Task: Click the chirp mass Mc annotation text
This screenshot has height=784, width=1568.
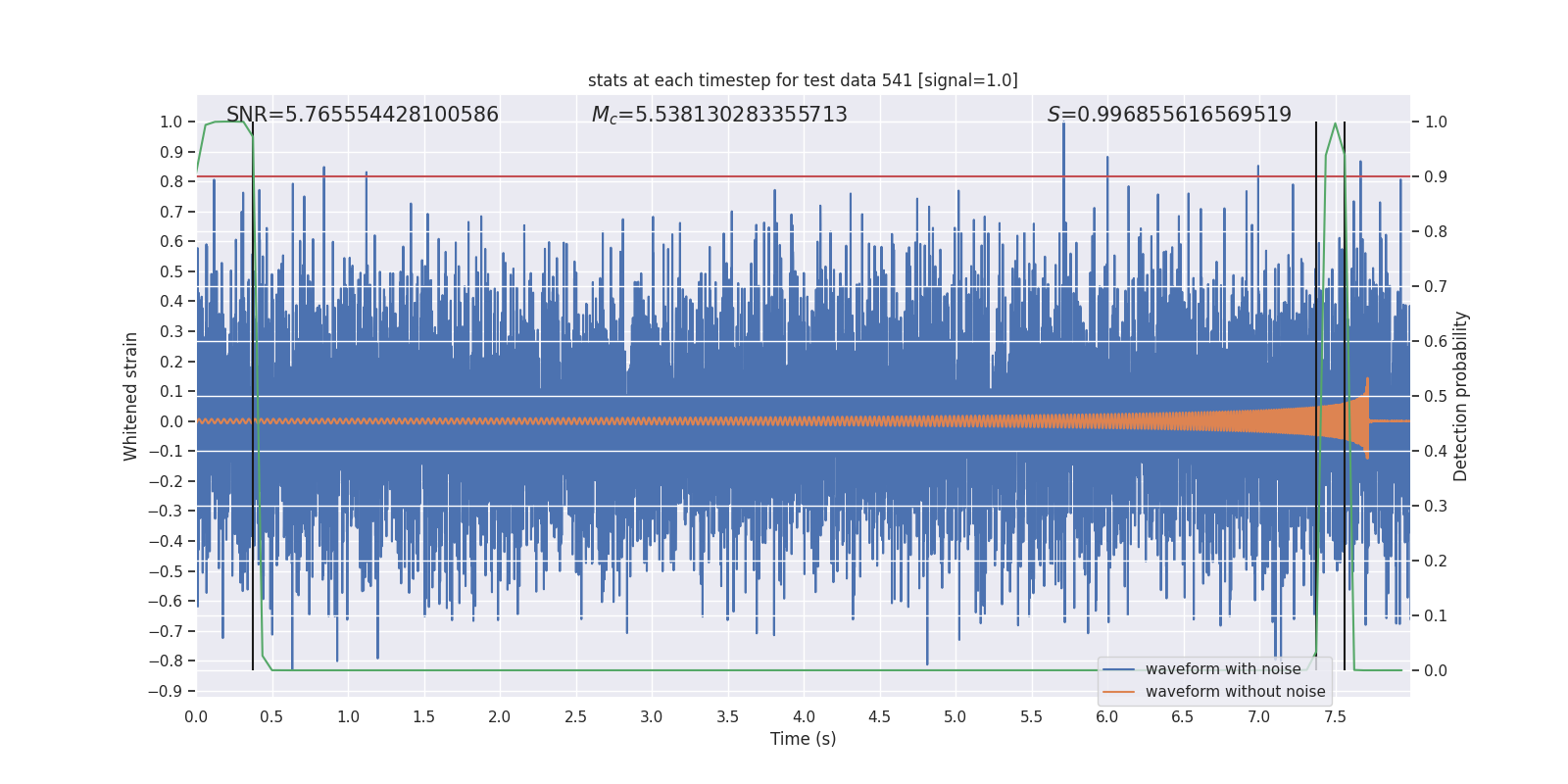Action: click(719, 115)
